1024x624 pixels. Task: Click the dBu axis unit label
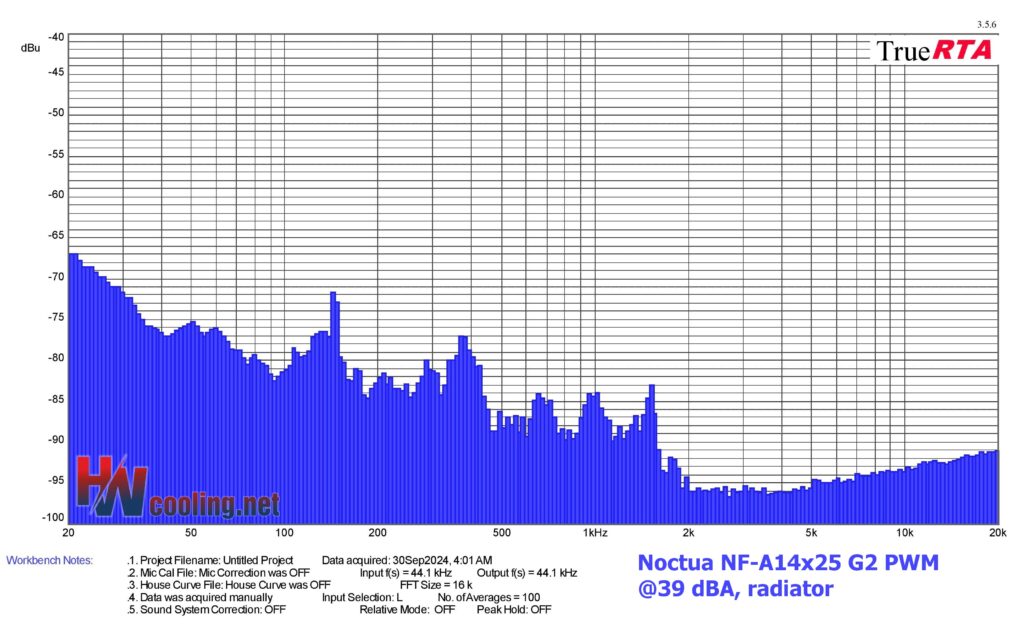coord(30,47)
